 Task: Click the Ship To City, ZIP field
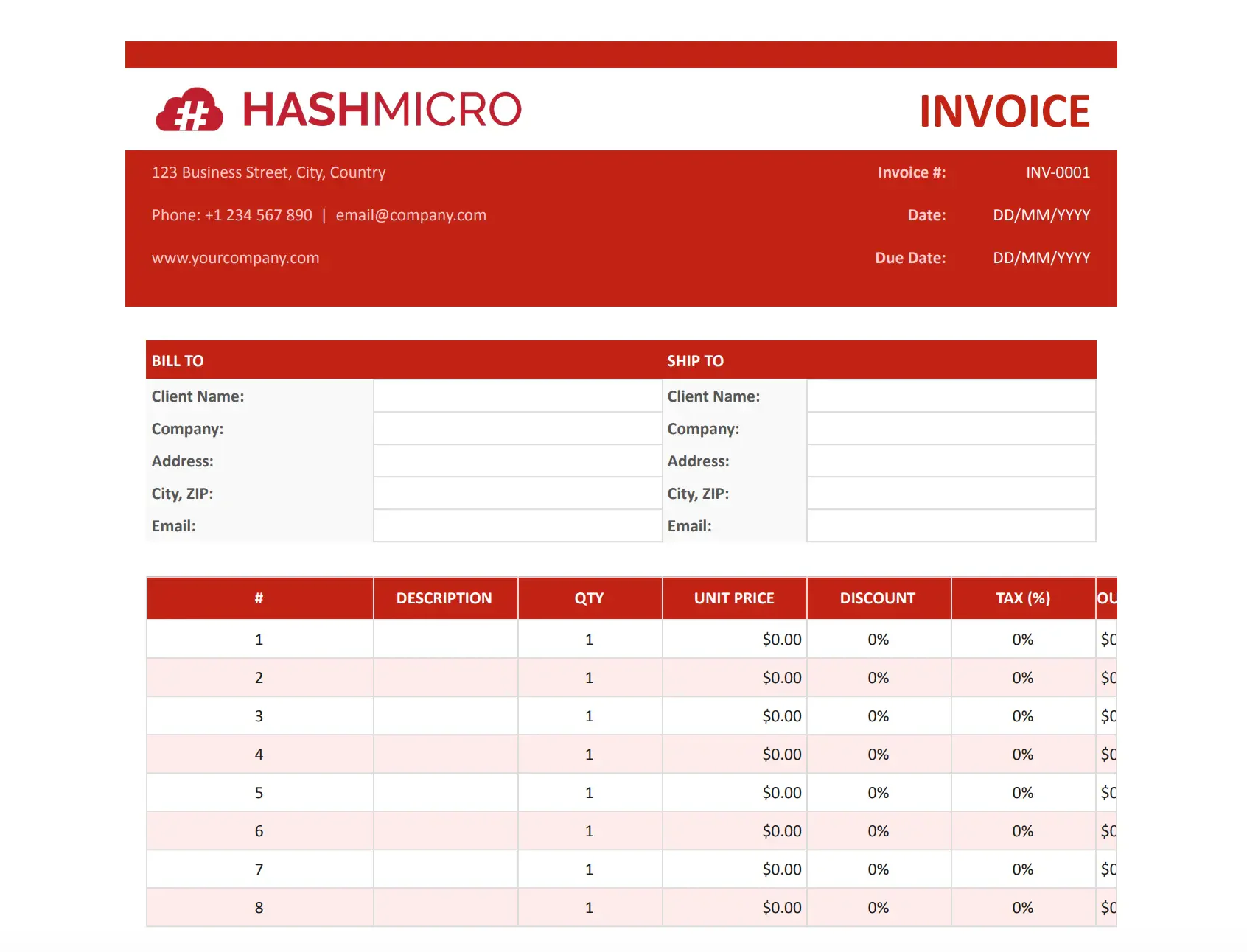951,494
